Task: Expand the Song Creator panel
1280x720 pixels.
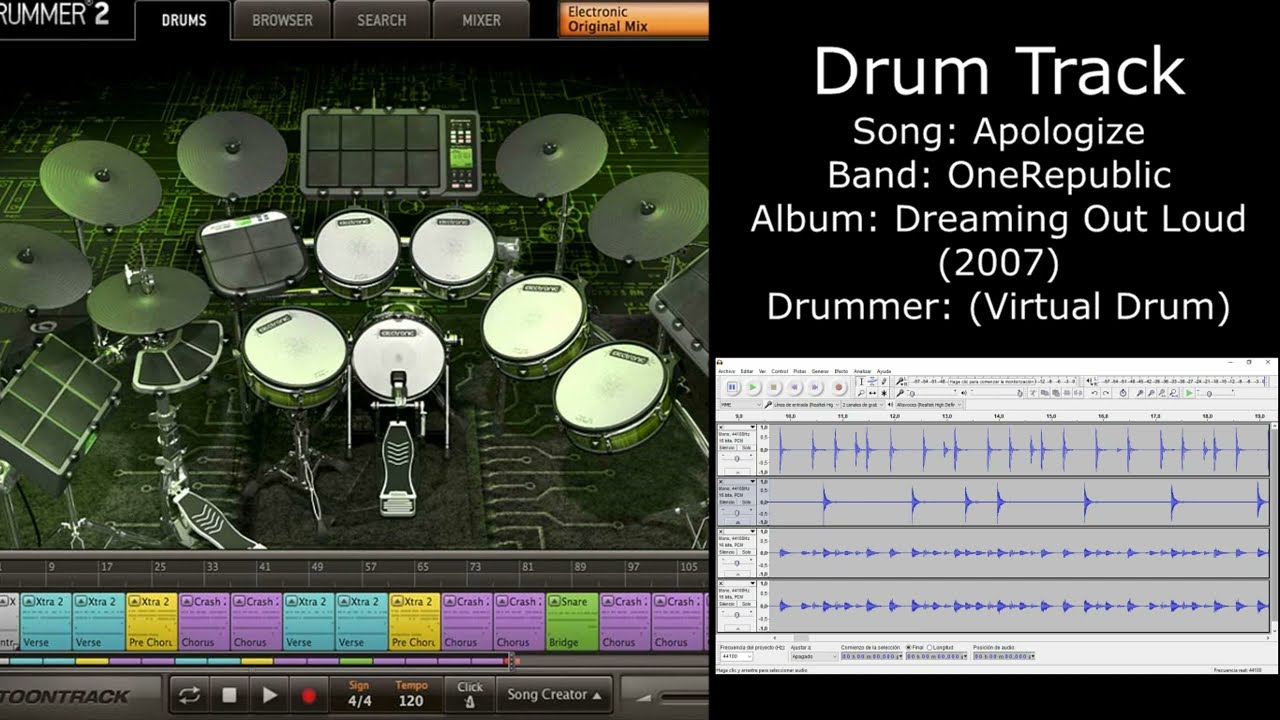Action: 554,694
